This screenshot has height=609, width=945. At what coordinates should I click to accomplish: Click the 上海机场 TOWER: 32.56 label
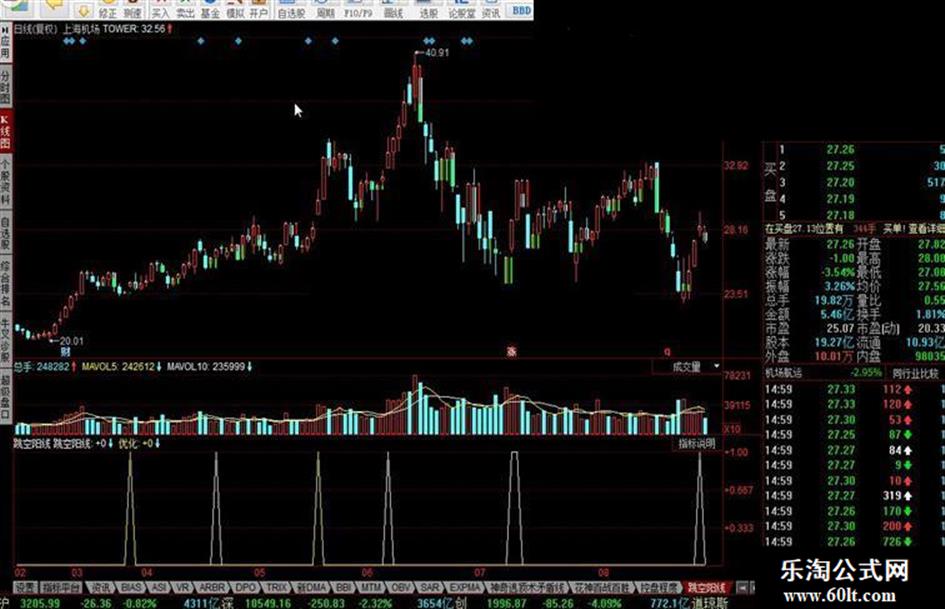click(x=114, y=28)
